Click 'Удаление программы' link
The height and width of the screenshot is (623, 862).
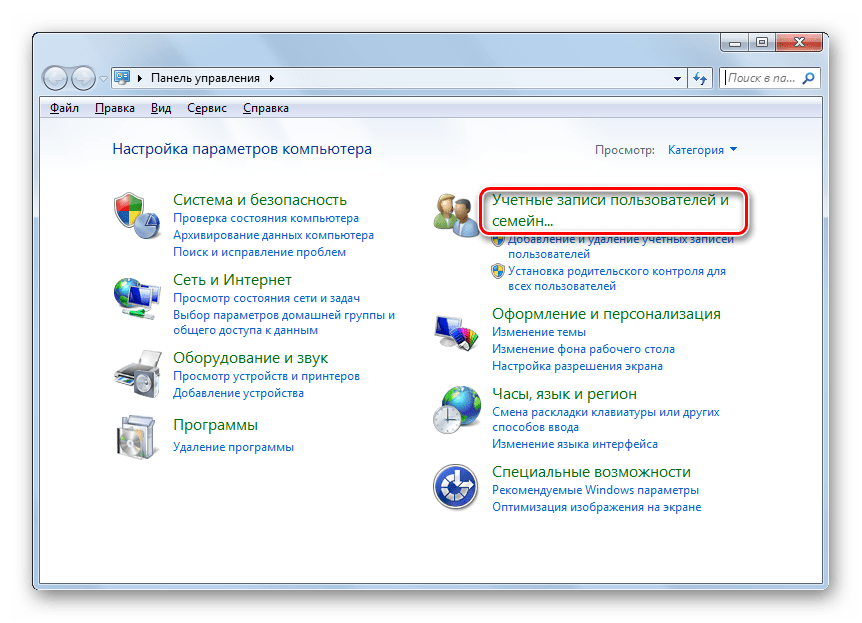234,447
